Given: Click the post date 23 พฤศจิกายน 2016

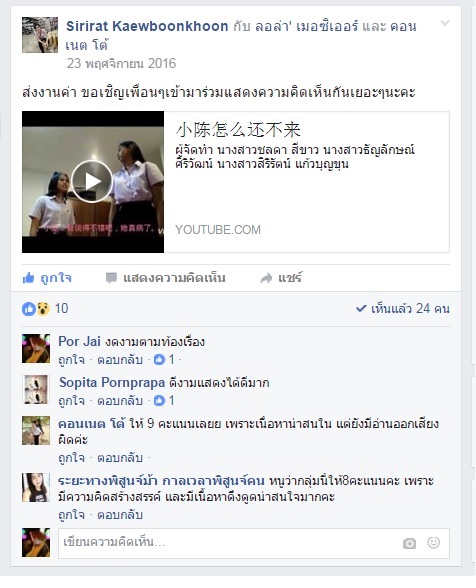Looking at the screenshot, I should (x=121, y=63).
